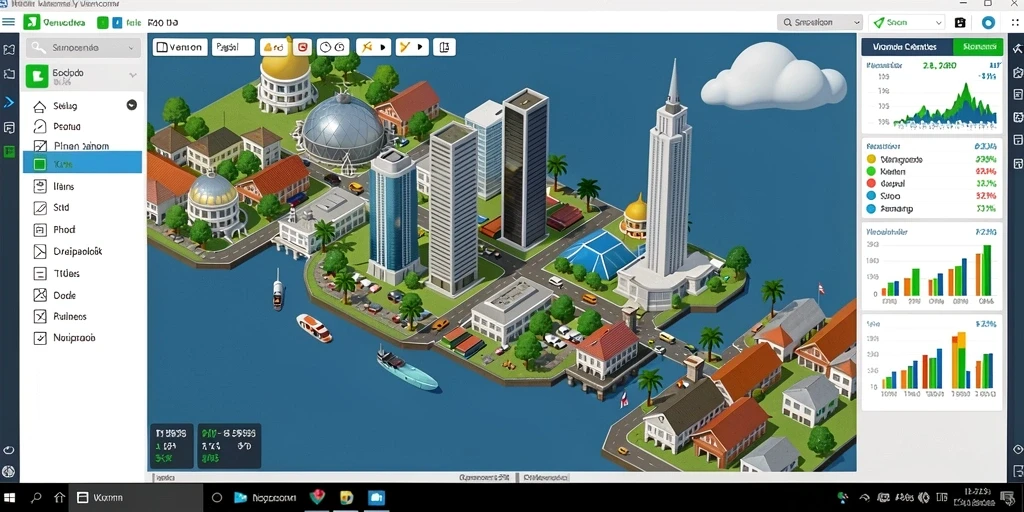Viewport: 1024px width, 512px height.
Task: Toggle the Rulnecs checkbox
Action: pyautogui.click(x=40, y=317)
